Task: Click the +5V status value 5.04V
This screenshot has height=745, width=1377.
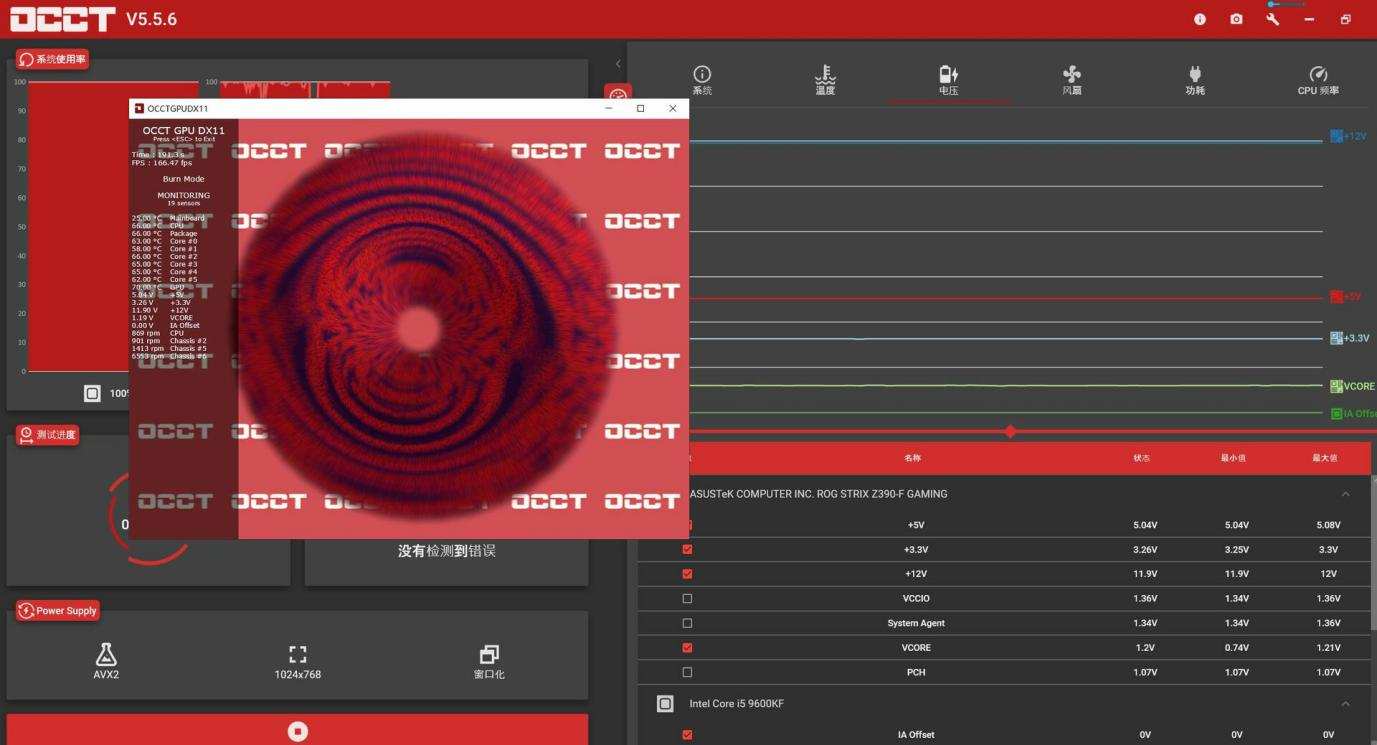Action: point(1145,525)
